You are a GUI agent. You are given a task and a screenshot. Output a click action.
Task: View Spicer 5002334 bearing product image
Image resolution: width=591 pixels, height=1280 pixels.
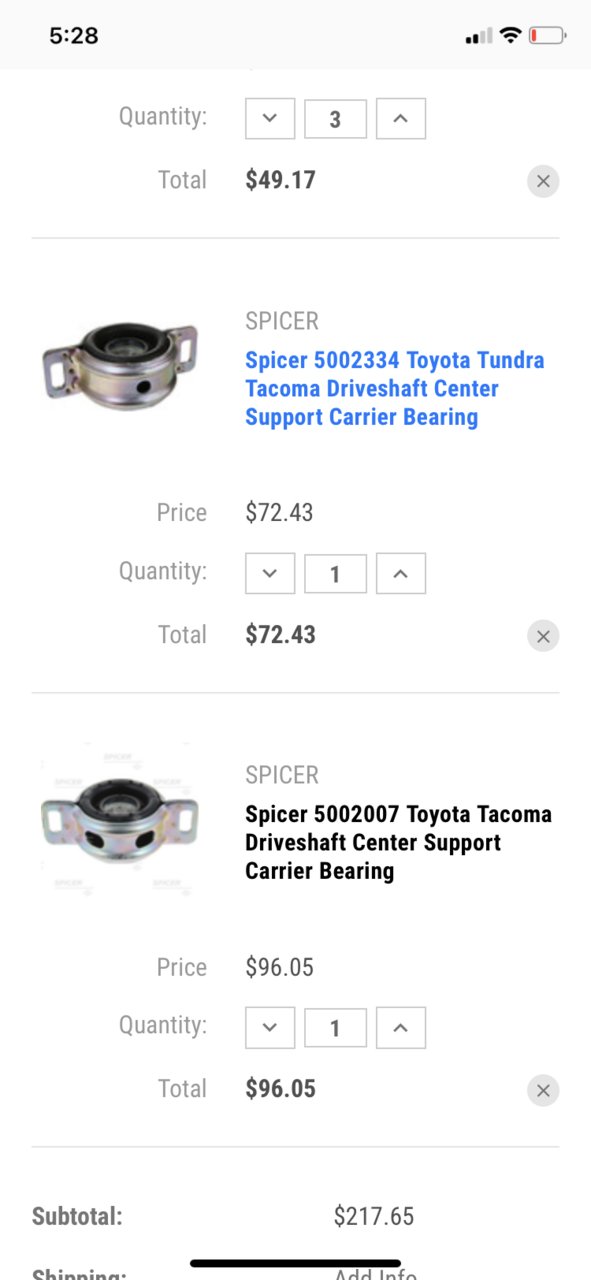pos(120,364)
